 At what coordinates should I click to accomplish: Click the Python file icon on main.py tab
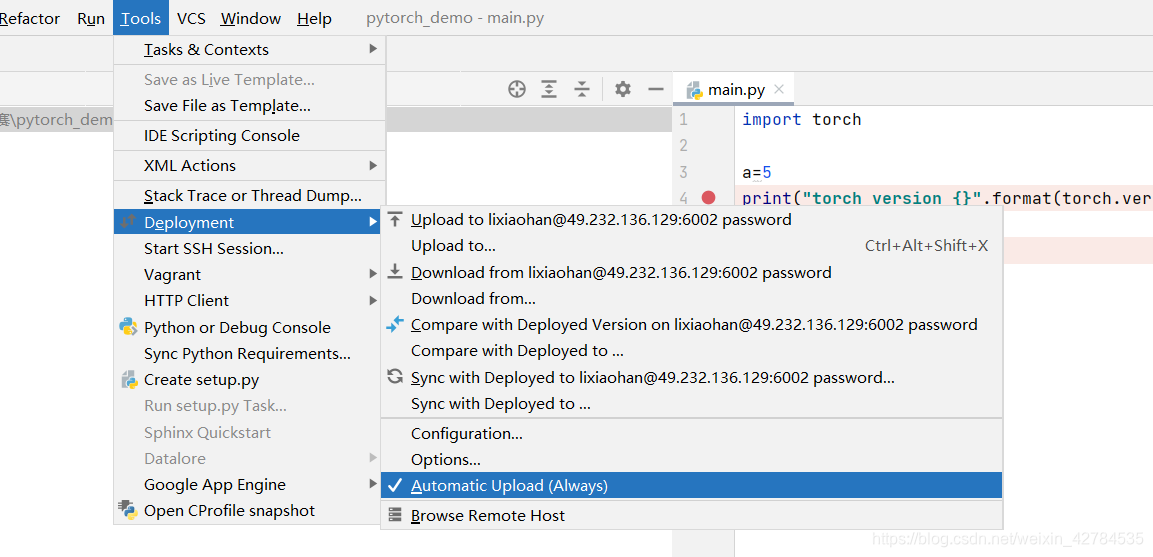(693, 91)
